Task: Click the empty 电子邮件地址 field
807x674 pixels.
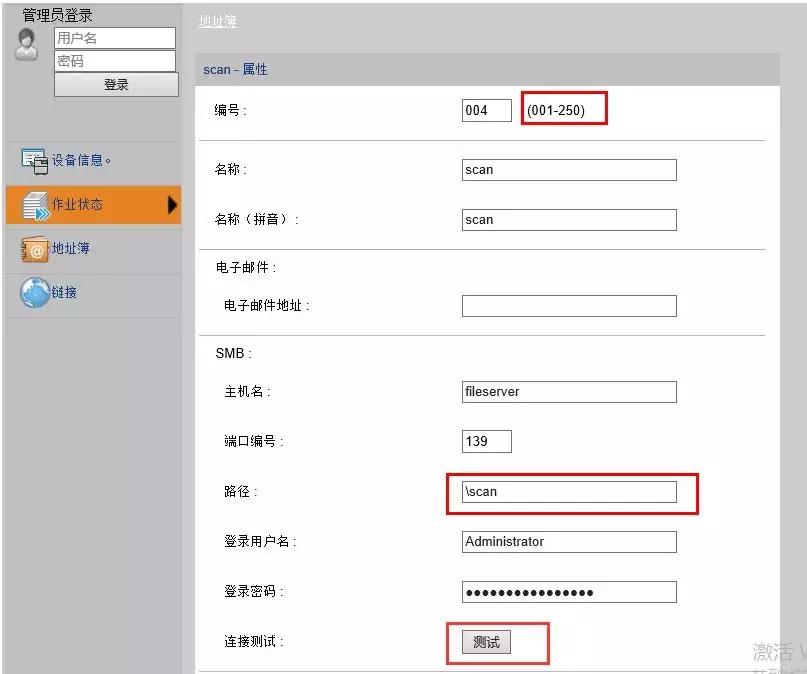Action: point(569,306)
